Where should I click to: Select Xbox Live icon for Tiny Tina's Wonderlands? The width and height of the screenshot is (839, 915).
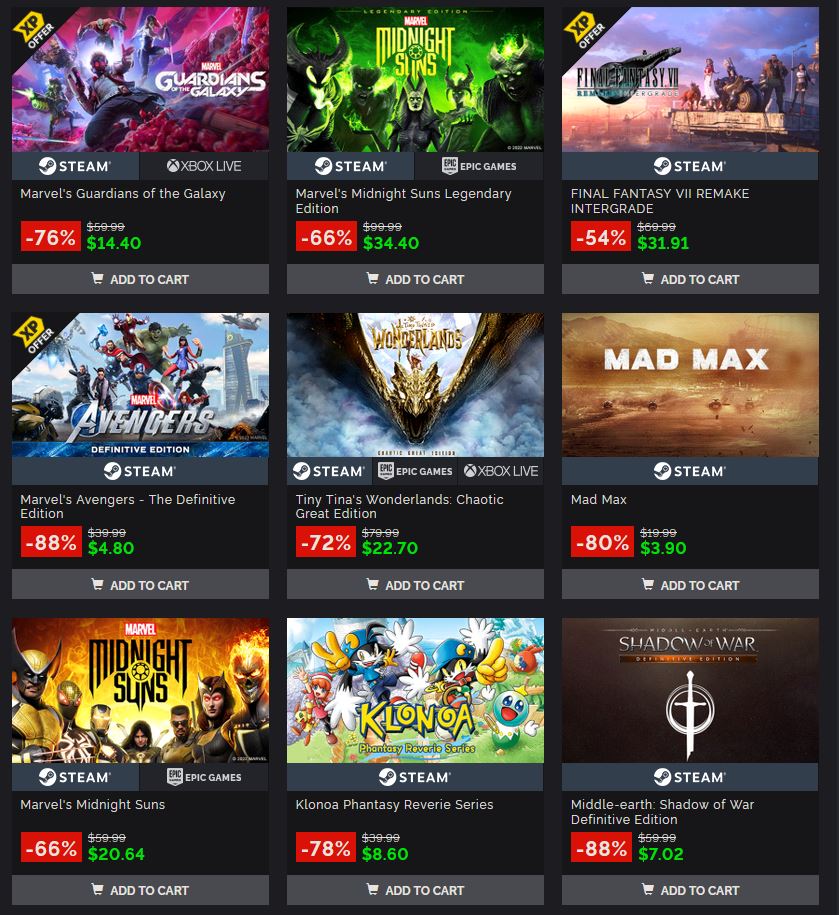pyautogui.click(x=501, y=471)
